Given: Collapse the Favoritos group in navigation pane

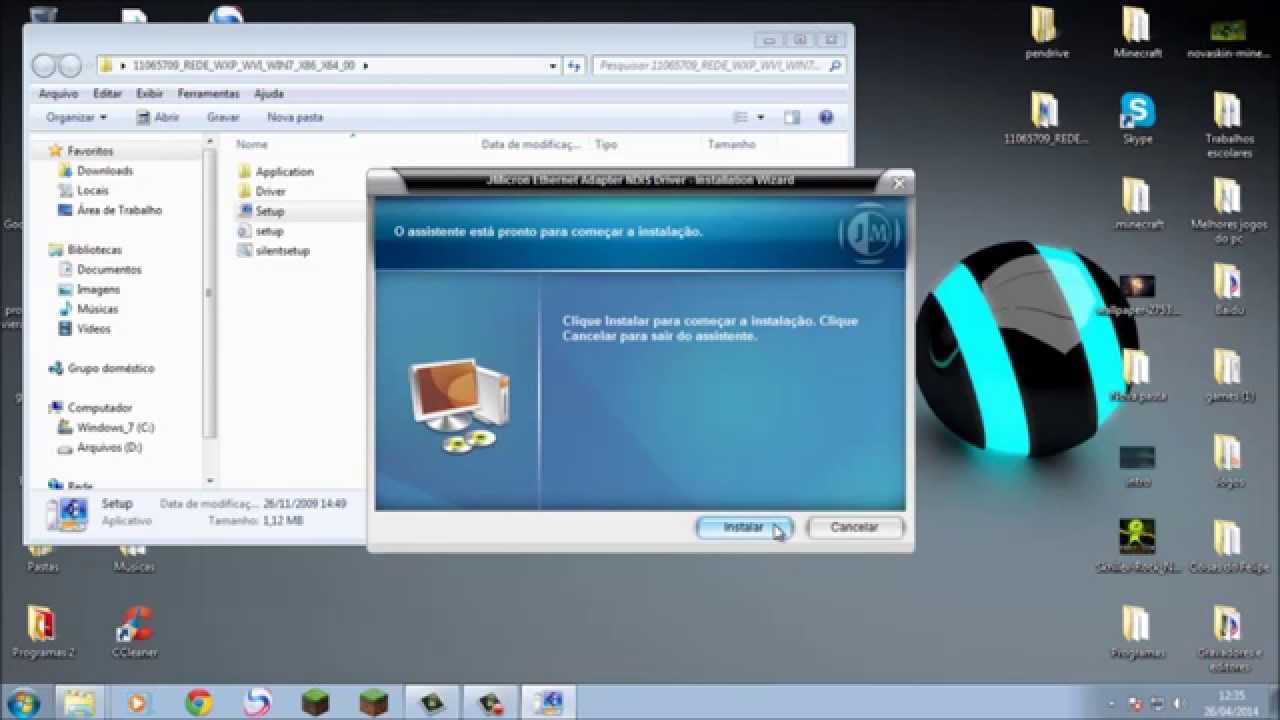Looking at the screenshot, I should [x=39, y=151].
